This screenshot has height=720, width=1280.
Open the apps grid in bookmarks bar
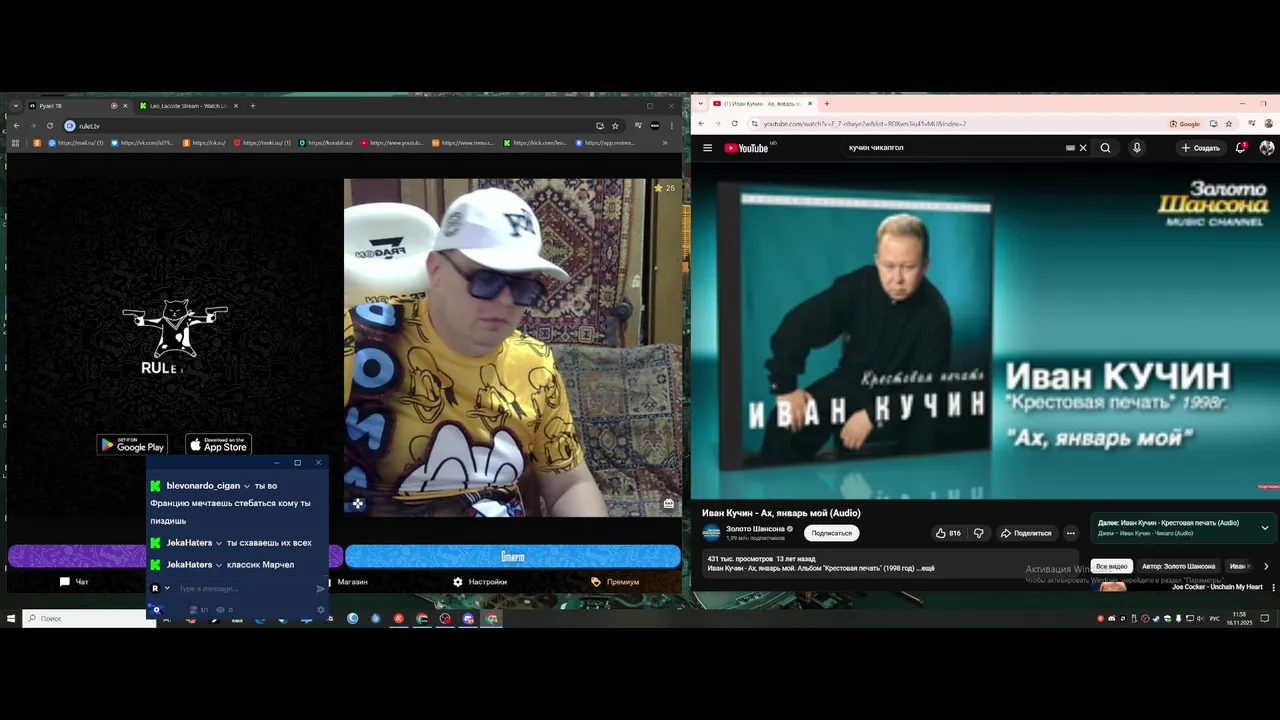(15, 143)
